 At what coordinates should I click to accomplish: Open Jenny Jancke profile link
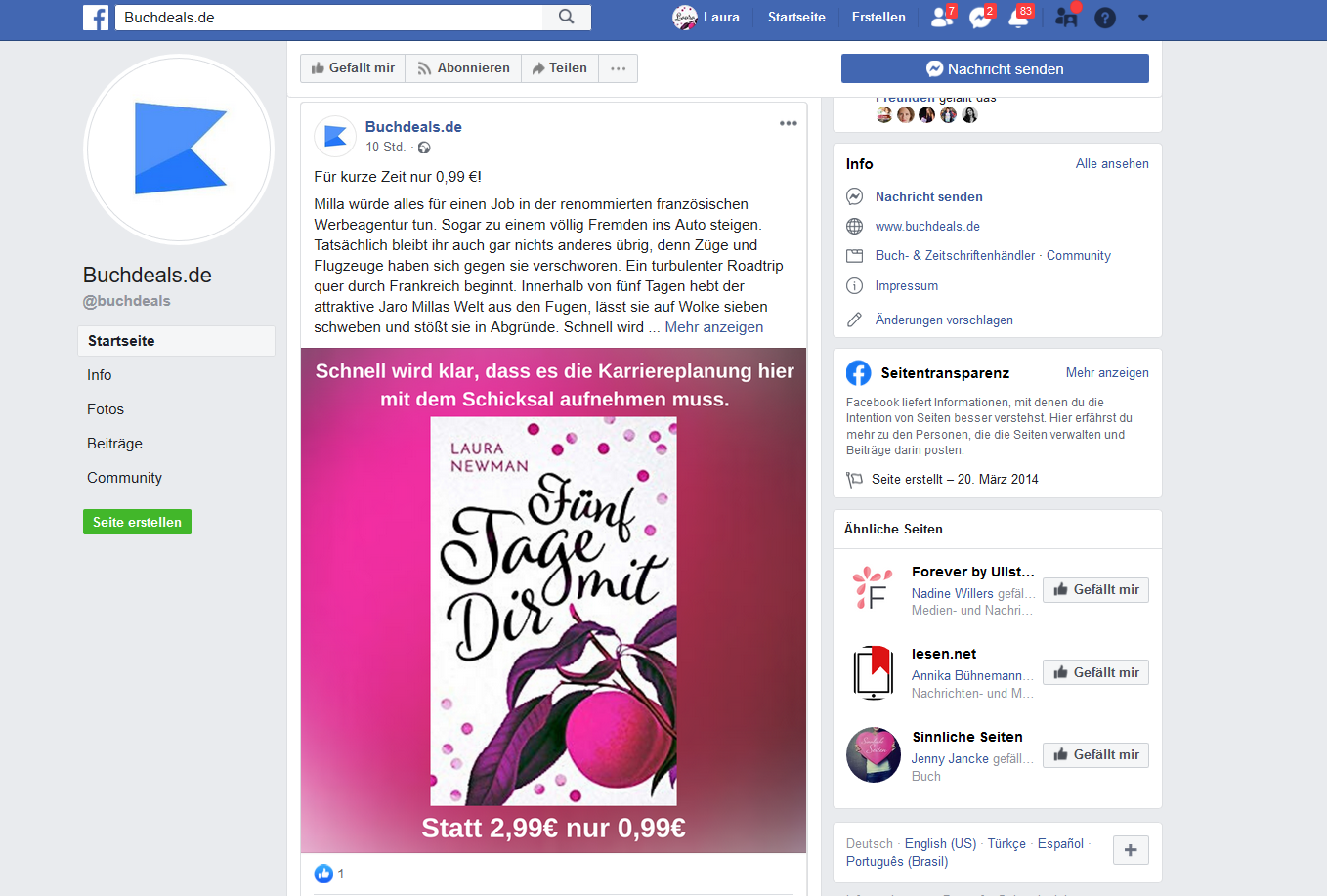pos(950,759)
